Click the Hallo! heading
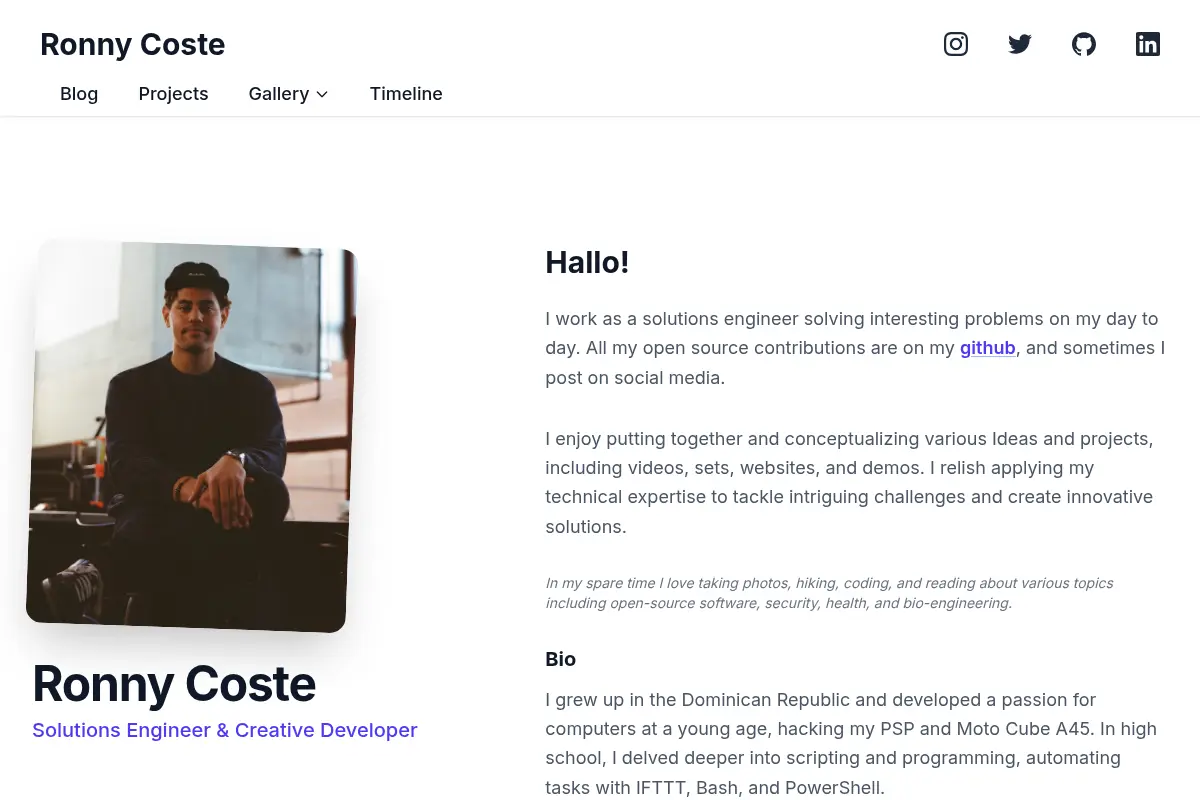 coord(587,262)
